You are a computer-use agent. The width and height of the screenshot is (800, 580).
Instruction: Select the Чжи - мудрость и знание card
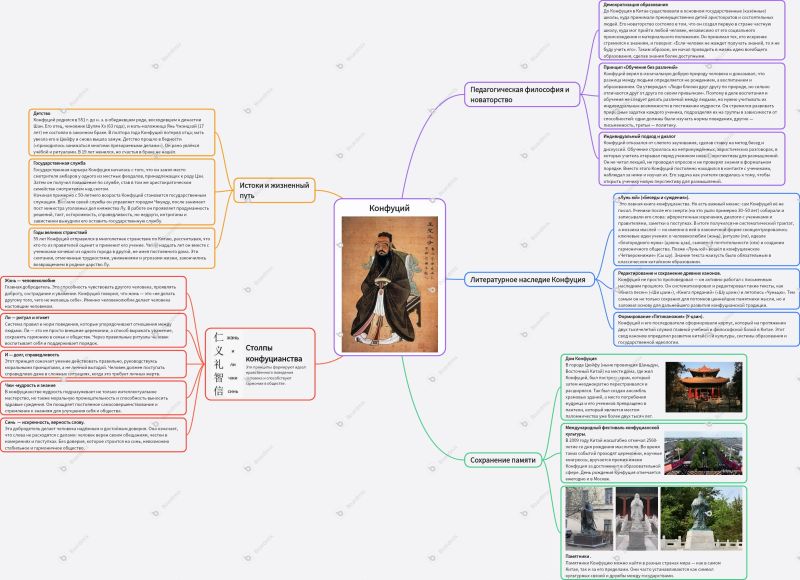point(93,398)
